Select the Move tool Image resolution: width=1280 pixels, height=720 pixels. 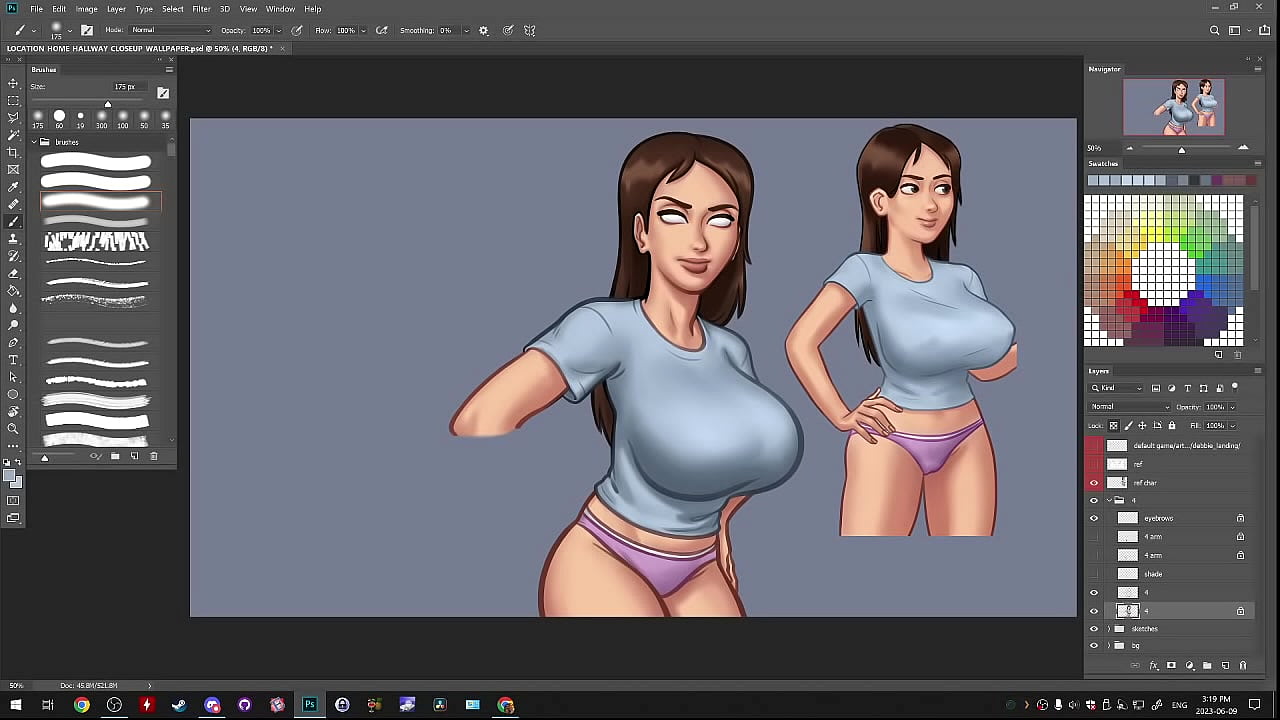(13, 83)
